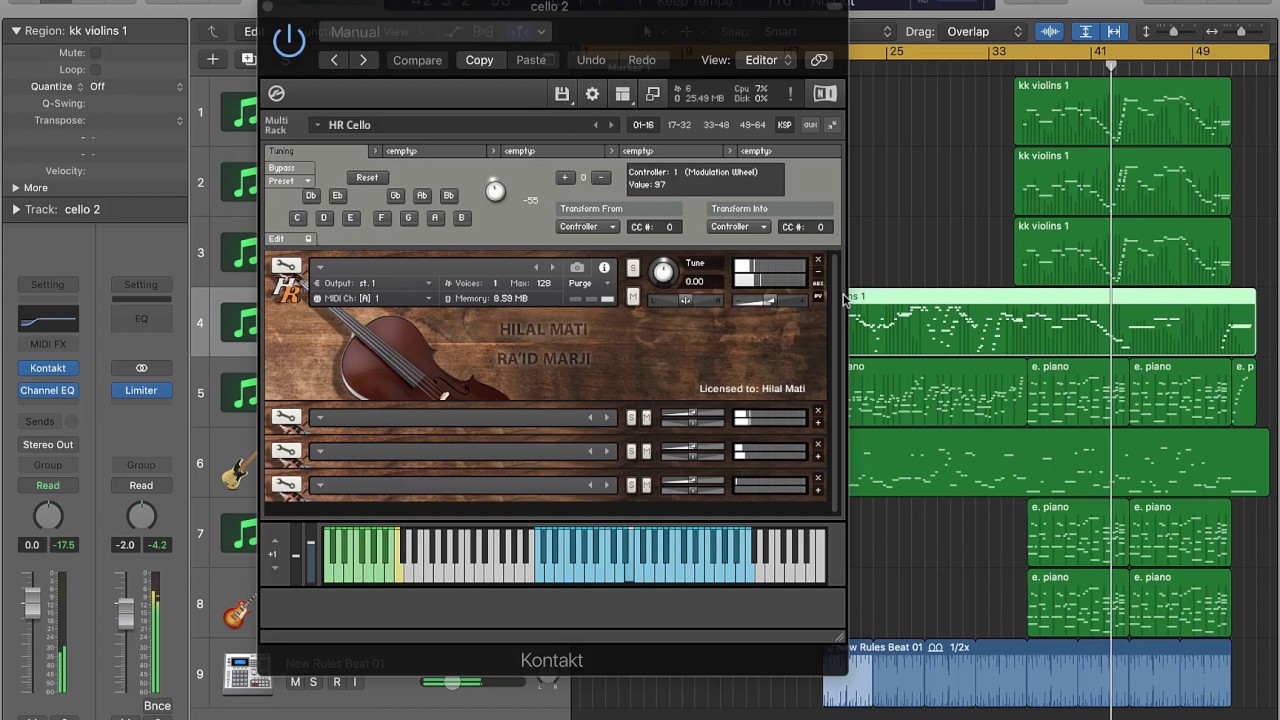This screenshot has height=720, width=1280.
Task: Enable the region Loop checkbox
Action: pos(95,70)
